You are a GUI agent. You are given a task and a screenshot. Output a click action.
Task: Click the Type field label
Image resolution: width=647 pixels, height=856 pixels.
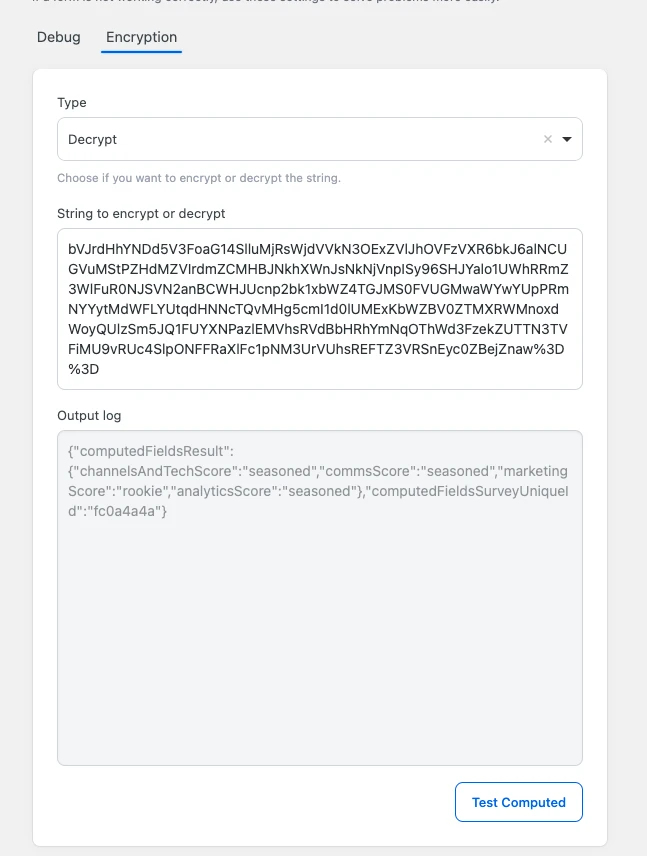coord(72,102)
